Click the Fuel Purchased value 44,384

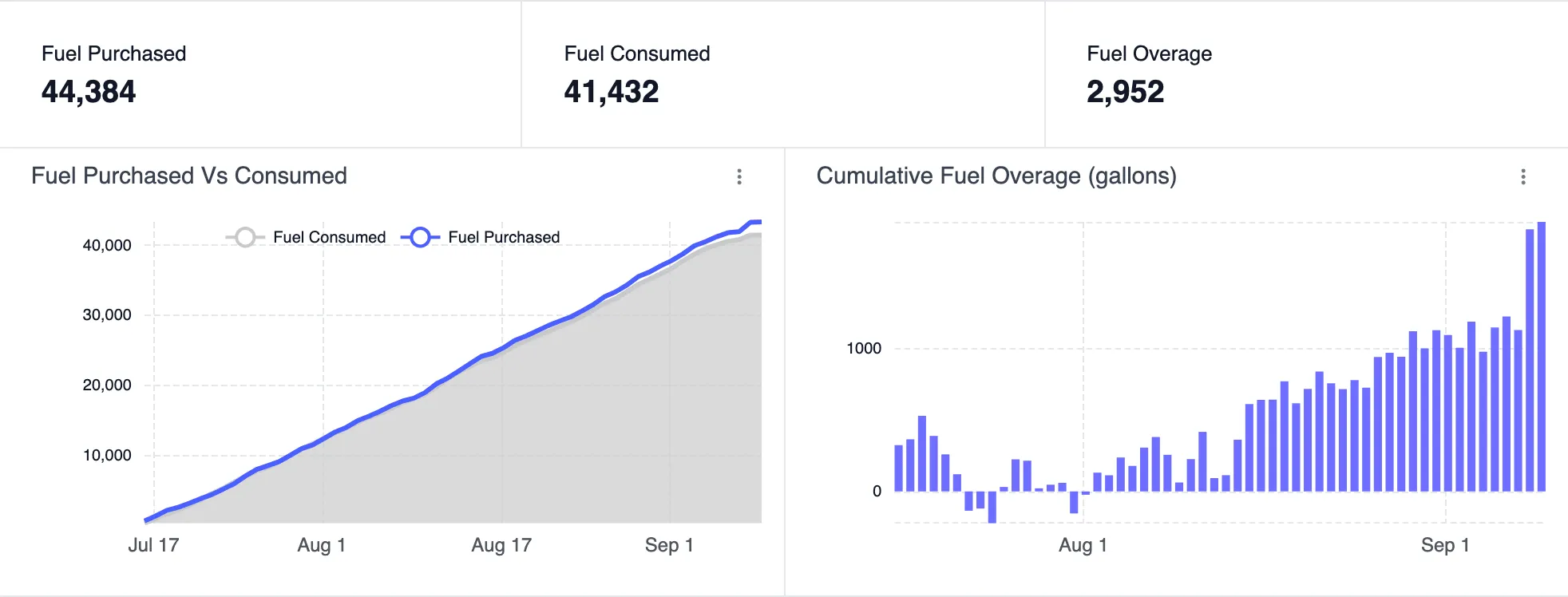[x=89, y=92]
